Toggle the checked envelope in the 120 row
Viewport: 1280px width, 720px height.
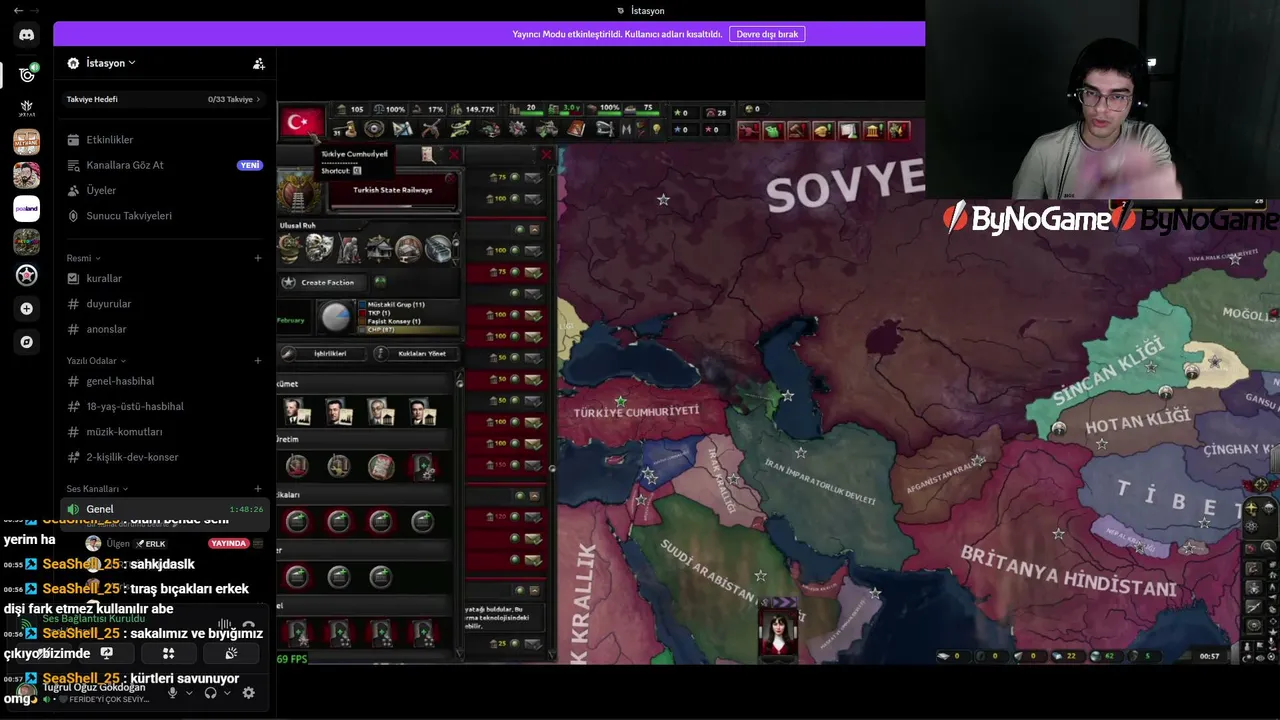533,517
